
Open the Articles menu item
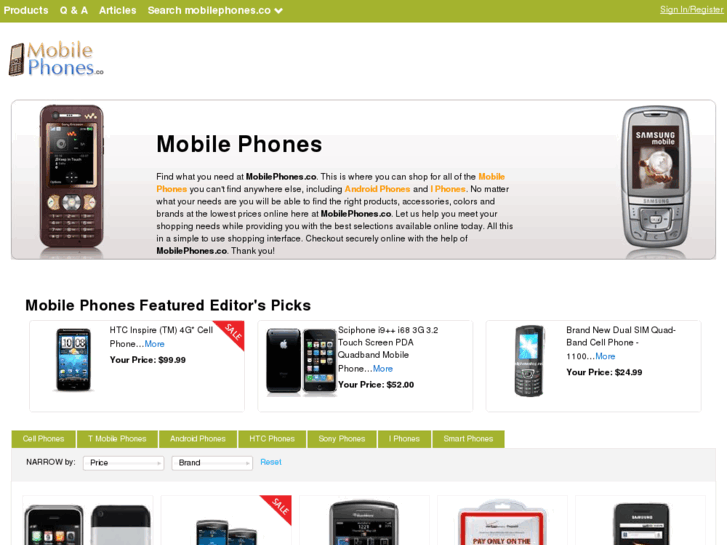click(118, 10)
